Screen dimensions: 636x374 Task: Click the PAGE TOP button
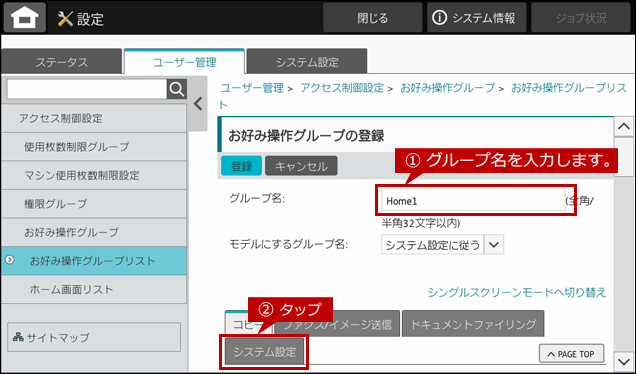[x=571, y=354]
